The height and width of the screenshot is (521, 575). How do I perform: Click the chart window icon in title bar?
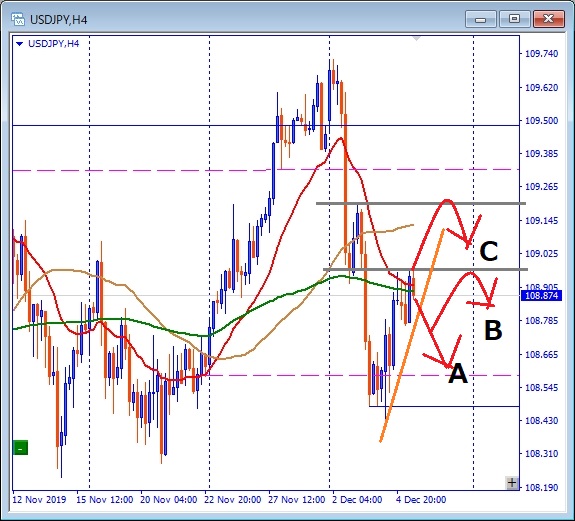click(x=18, y=19)
